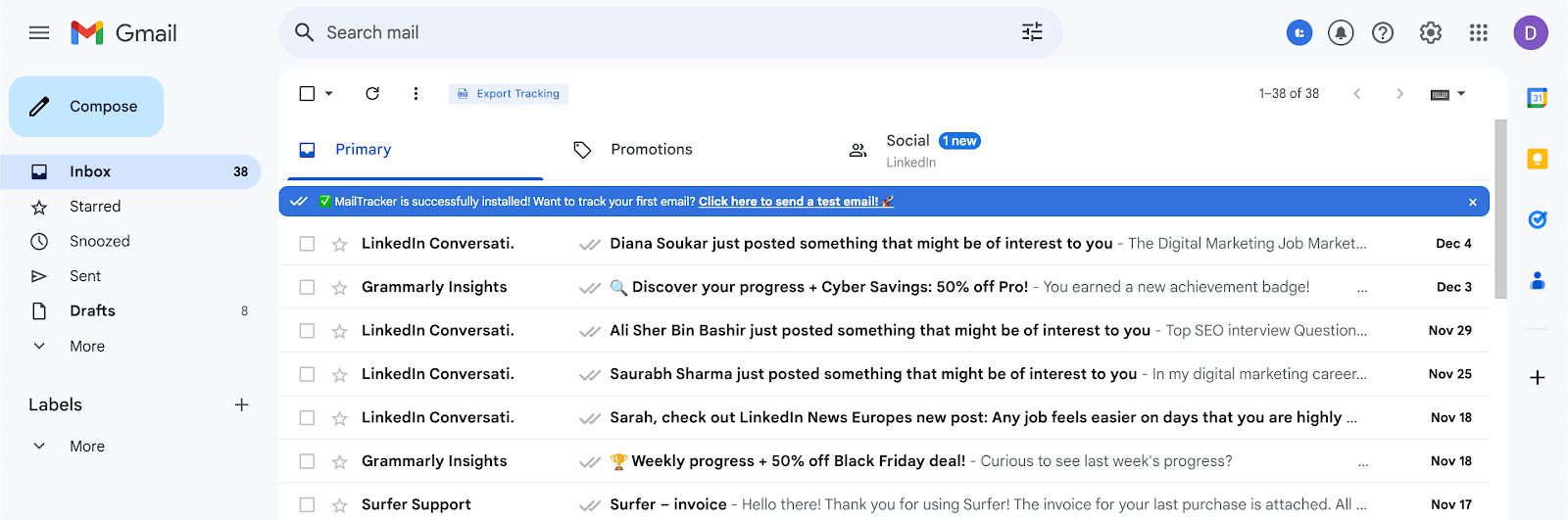Create new label plus icon

point(242,404)
